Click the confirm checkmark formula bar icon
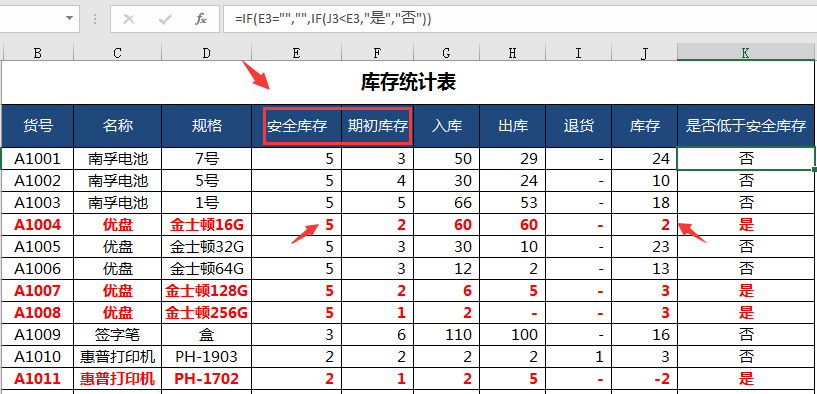Screen dimensions: 817x394 165,20
